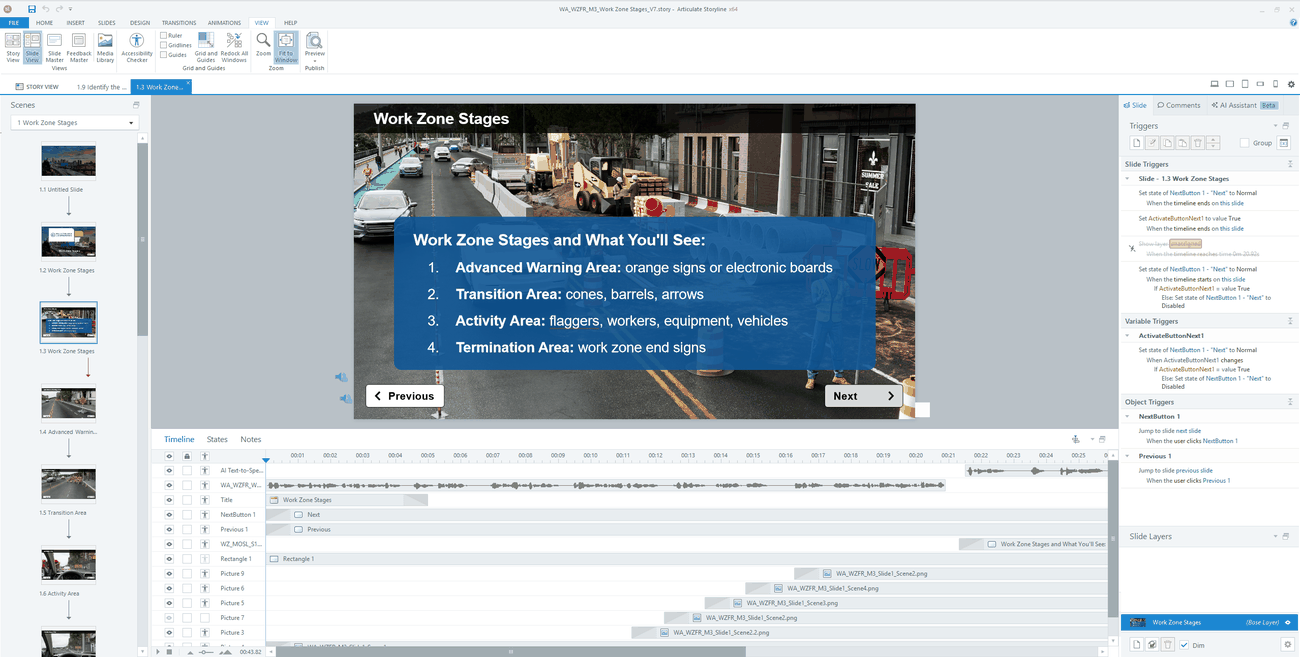Lock the NextButton 1 timeline row
The height and width of the screenshot is (657, 1300).
187,514
